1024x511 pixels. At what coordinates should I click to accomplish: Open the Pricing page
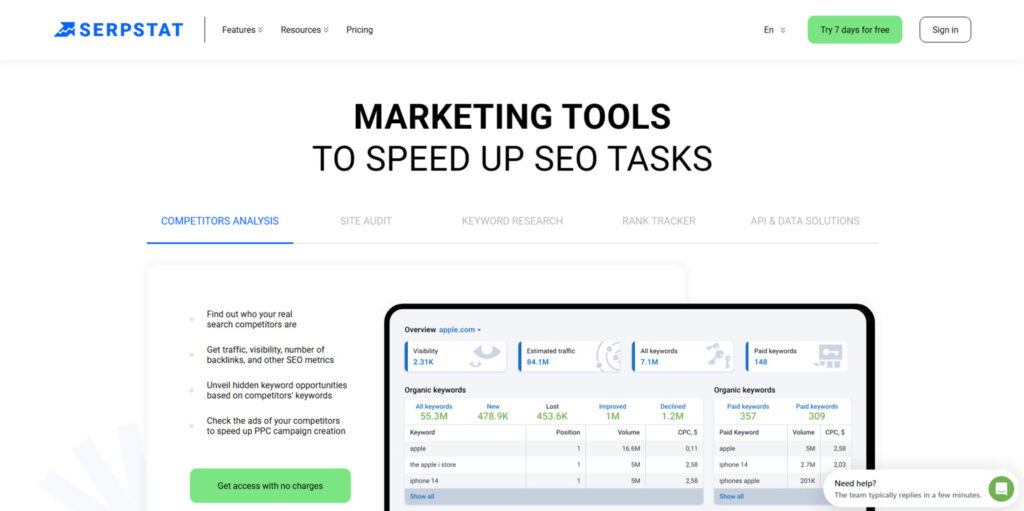(359, 29)
